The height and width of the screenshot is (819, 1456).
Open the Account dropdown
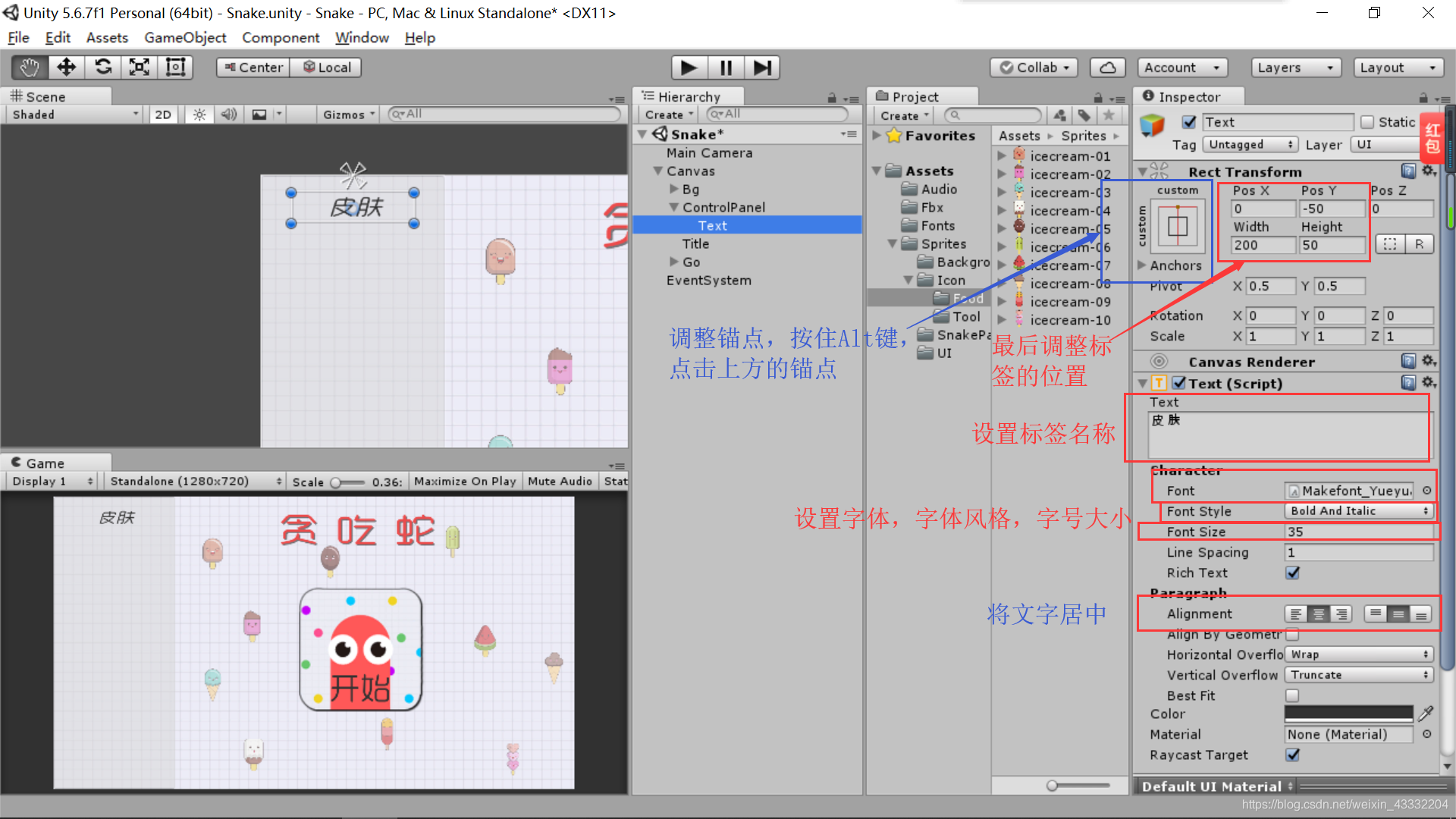click(1182, 67)
